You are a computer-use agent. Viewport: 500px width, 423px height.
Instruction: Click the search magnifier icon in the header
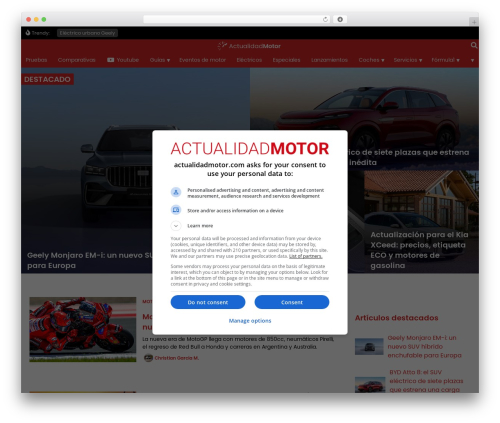click(474, 45)
